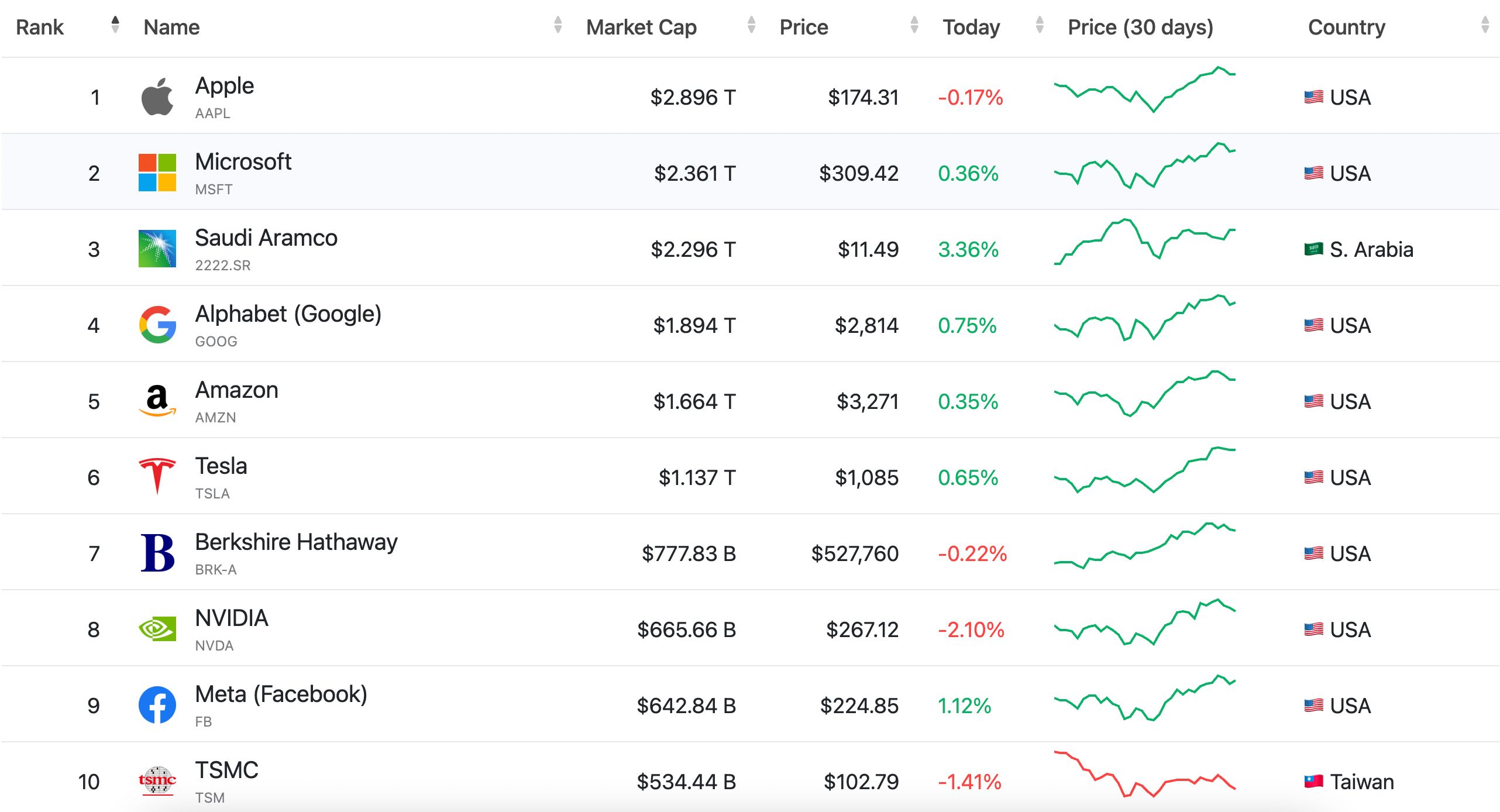Click TSMC's red 30-day price chart
The image size is (1500, 812).
click(x=1144, y=774)
